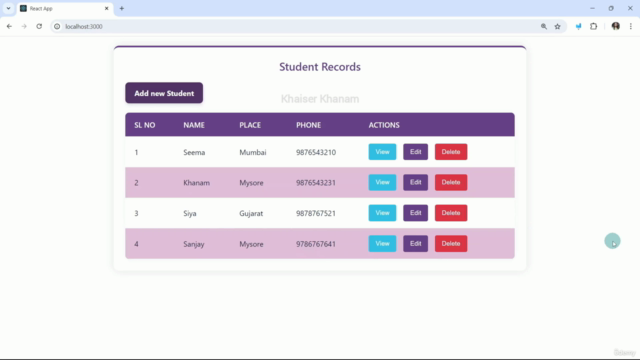The height and width of the screenshot is (360, 640).
Task: Click the PHONE column header
Action: click(309, 125)
